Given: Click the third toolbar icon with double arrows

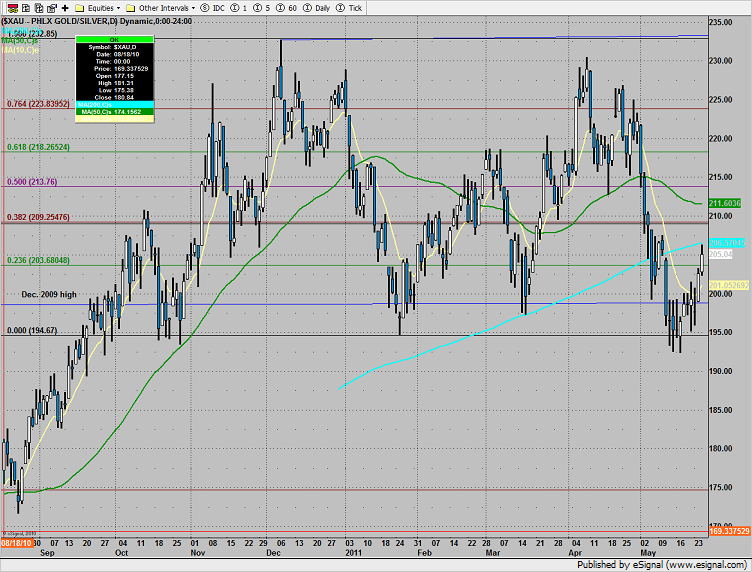Looking at the screenshot, I should coord(39,8).
